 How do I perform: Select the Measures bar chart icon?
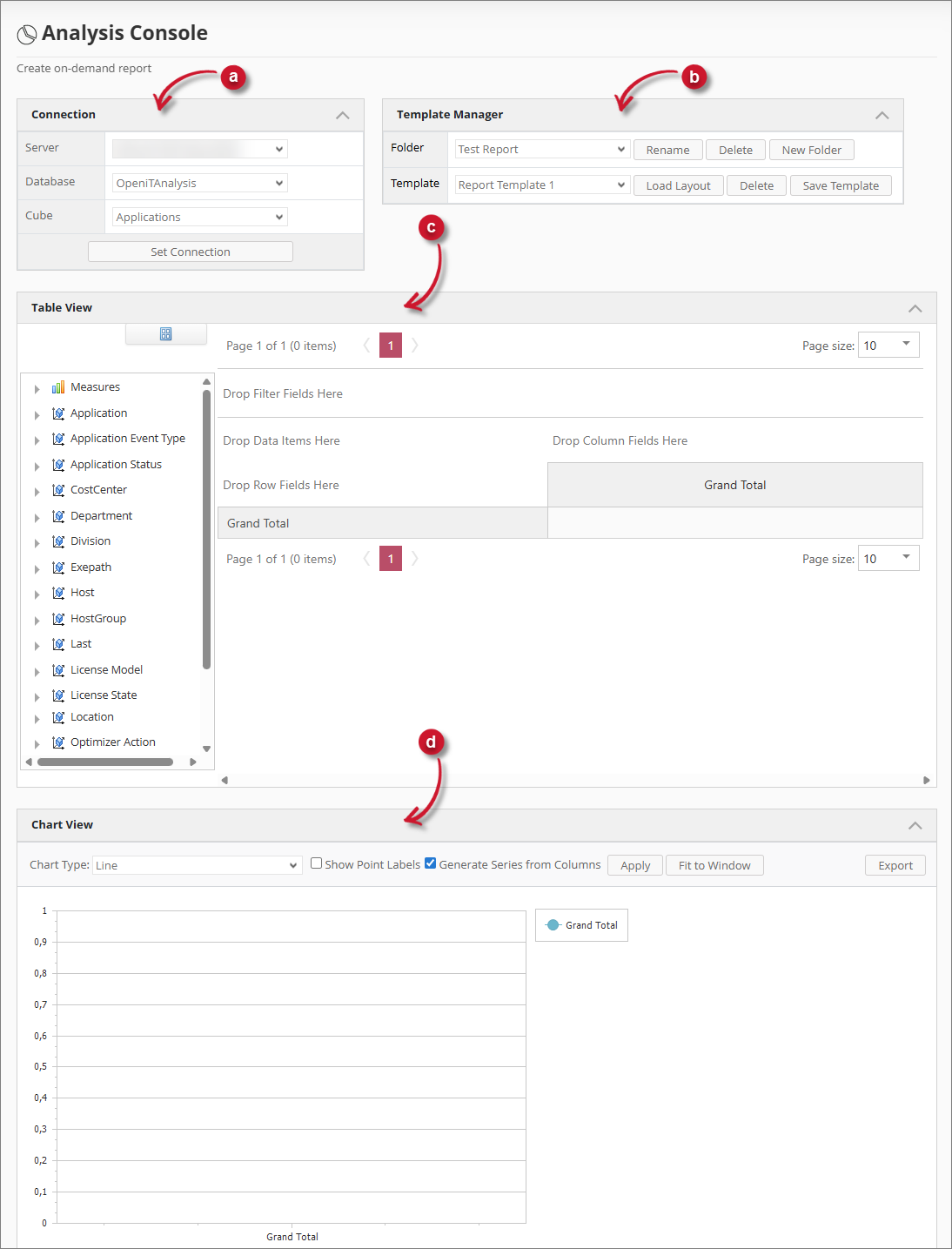click(58, 386)
